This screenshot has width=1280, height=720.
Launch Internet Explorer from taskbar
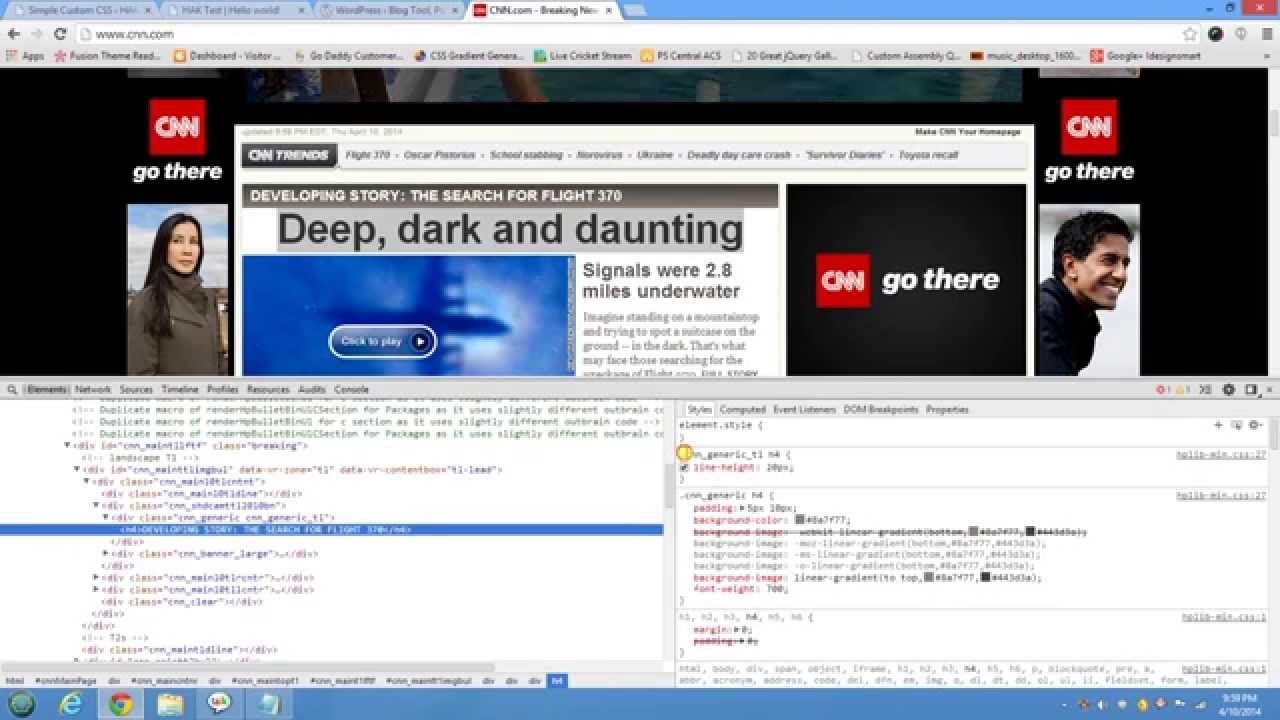tap(71, 704)
